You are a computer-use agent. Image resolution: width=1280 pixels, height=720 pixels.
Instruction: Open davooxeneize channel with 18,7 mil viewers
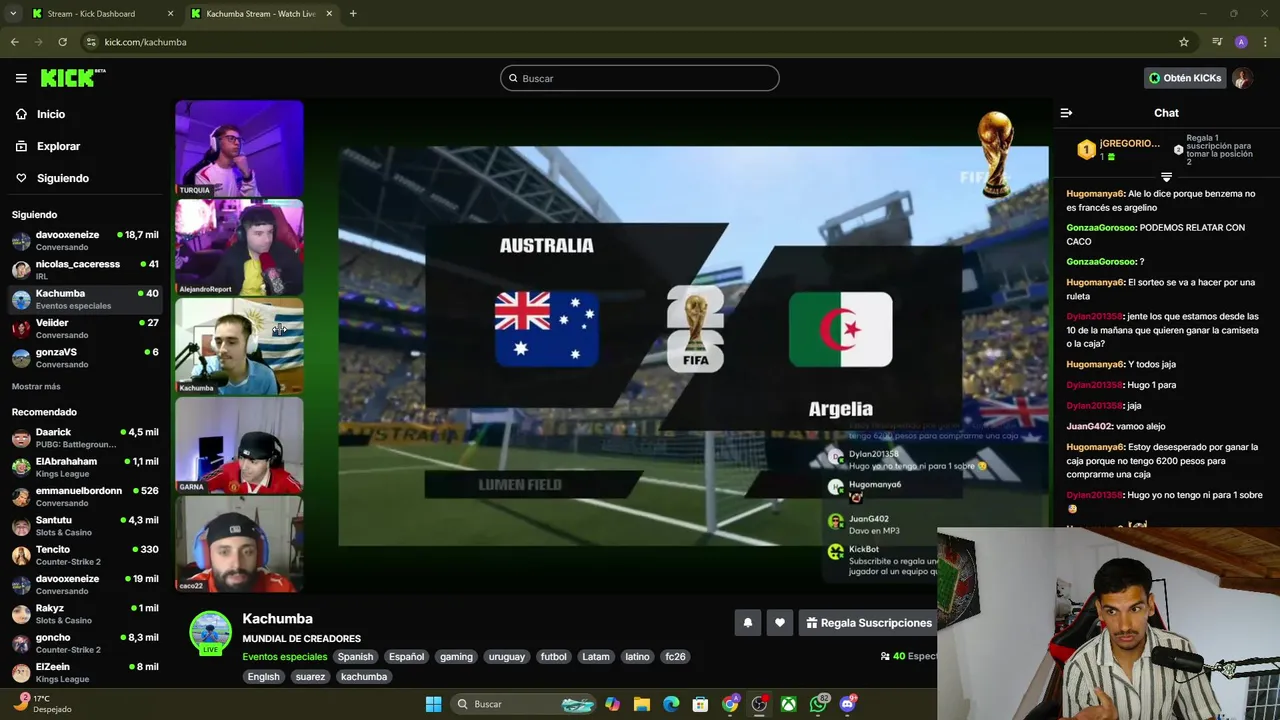pos(85,241)
